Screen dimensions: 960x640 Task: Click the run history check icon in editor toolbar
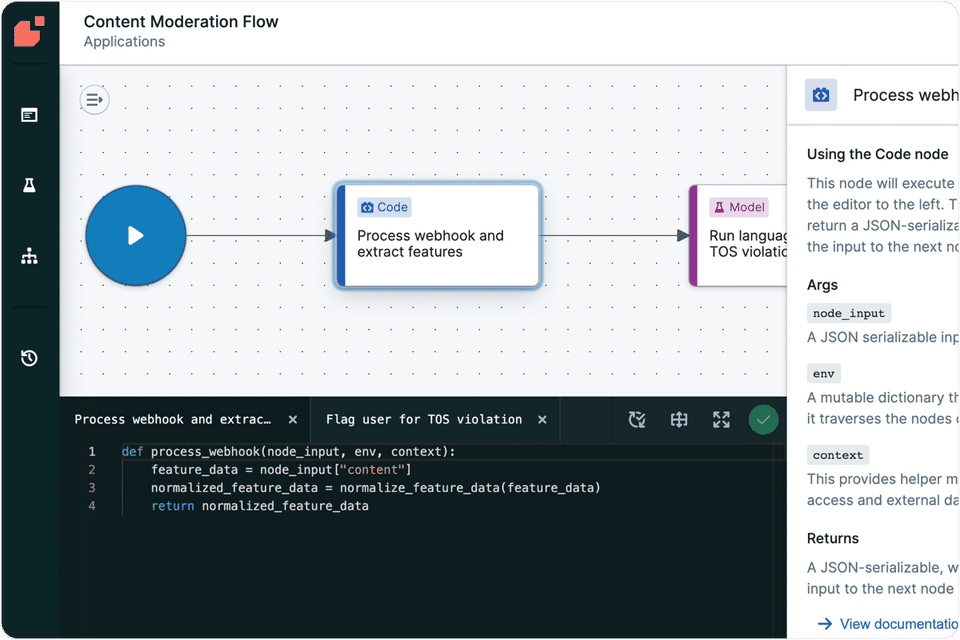tap(637, 420)
